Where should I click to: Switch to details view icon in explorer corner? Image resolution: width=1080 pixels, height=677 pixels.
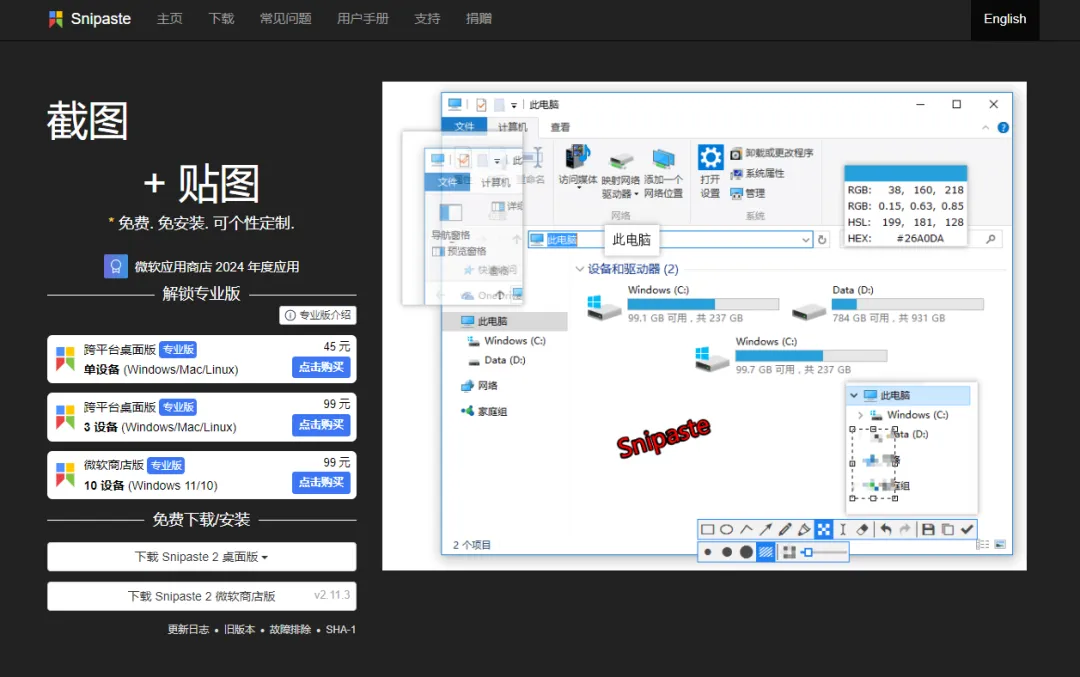tap(983, 545)
